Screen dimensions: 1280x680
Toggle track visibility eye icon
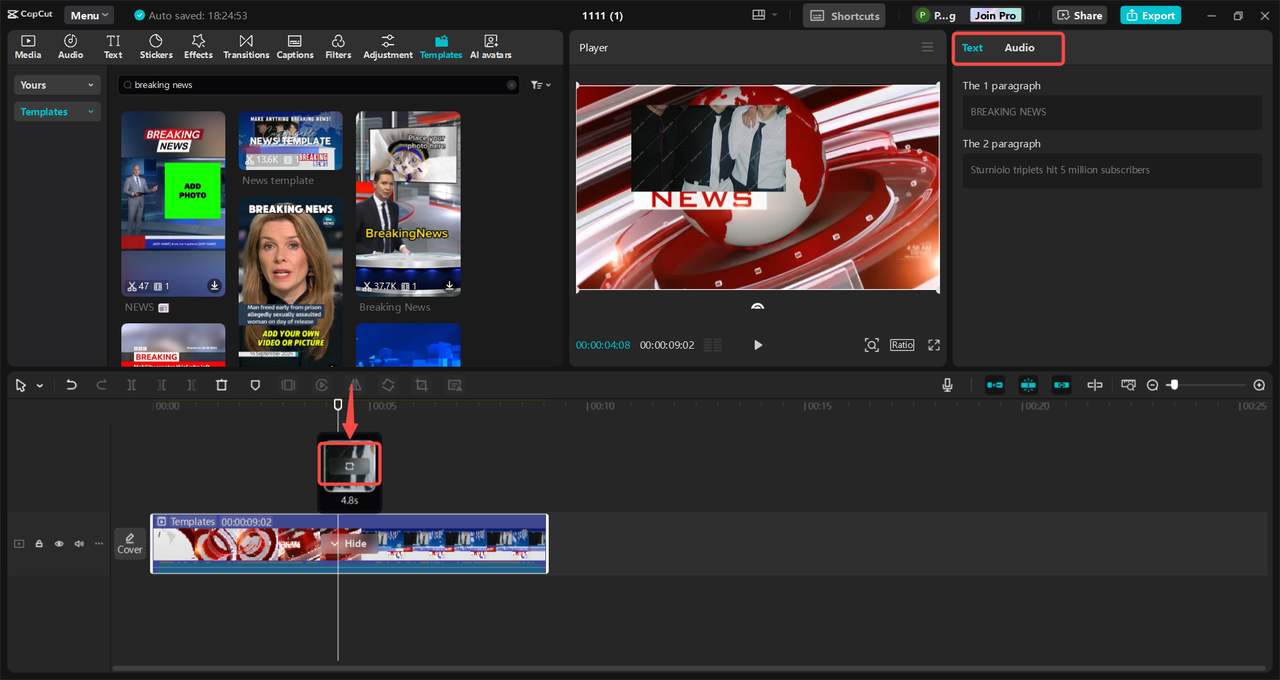(x=59, y=544)
